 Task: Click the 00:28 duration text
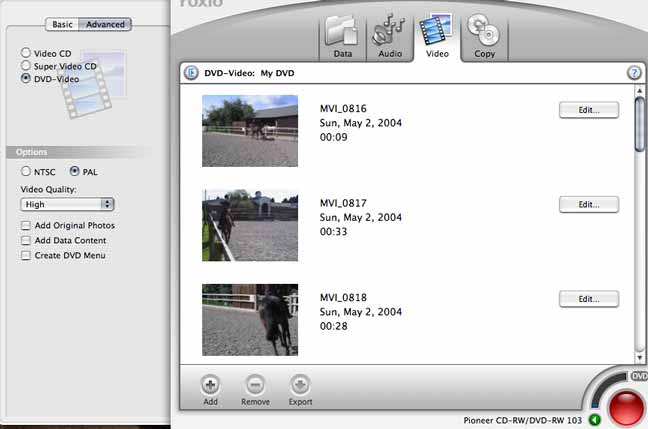point(334,326)
